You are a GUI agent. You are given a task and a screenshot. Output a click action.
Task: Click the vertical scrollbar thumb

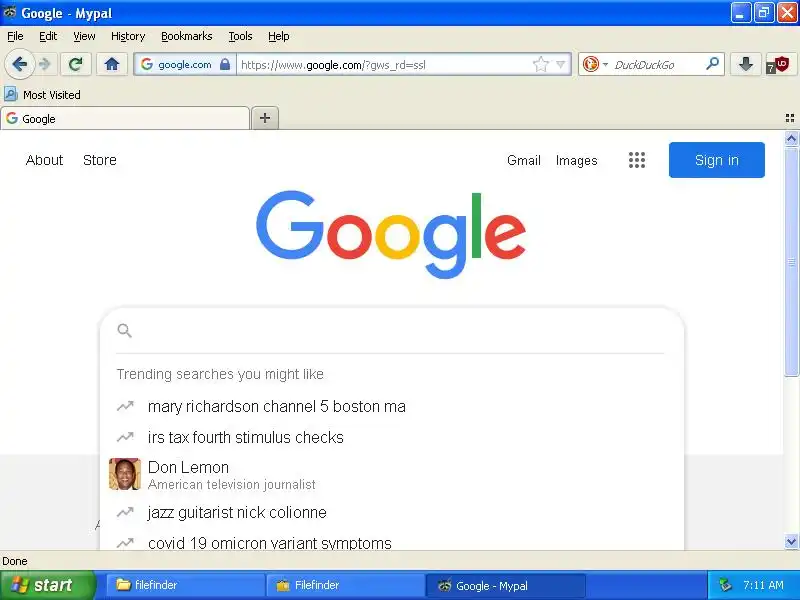(791, 262)
